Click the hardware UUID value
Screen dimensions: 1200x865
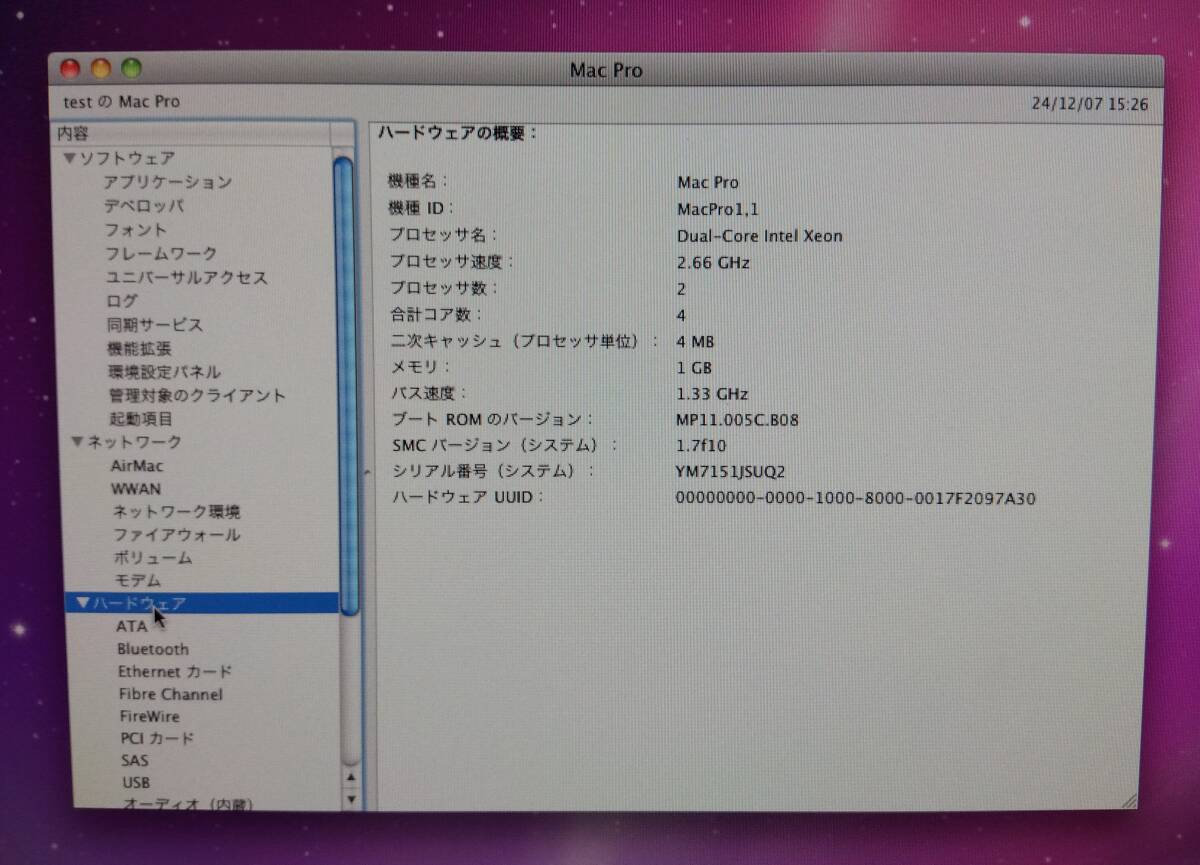(x=856, y=497)
